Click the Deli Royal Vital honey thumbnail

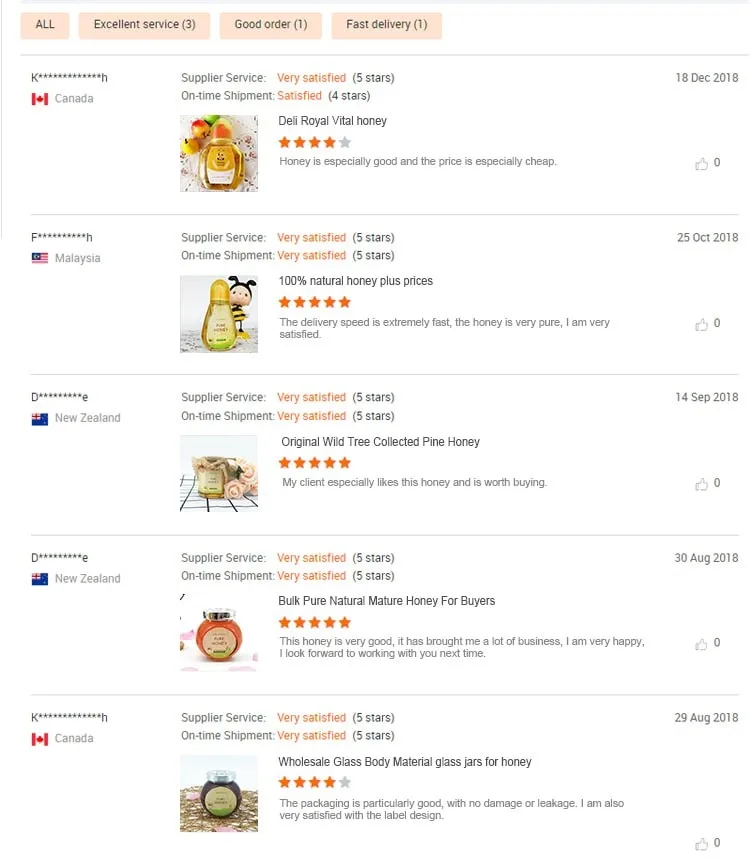click(x=219, y=153)
